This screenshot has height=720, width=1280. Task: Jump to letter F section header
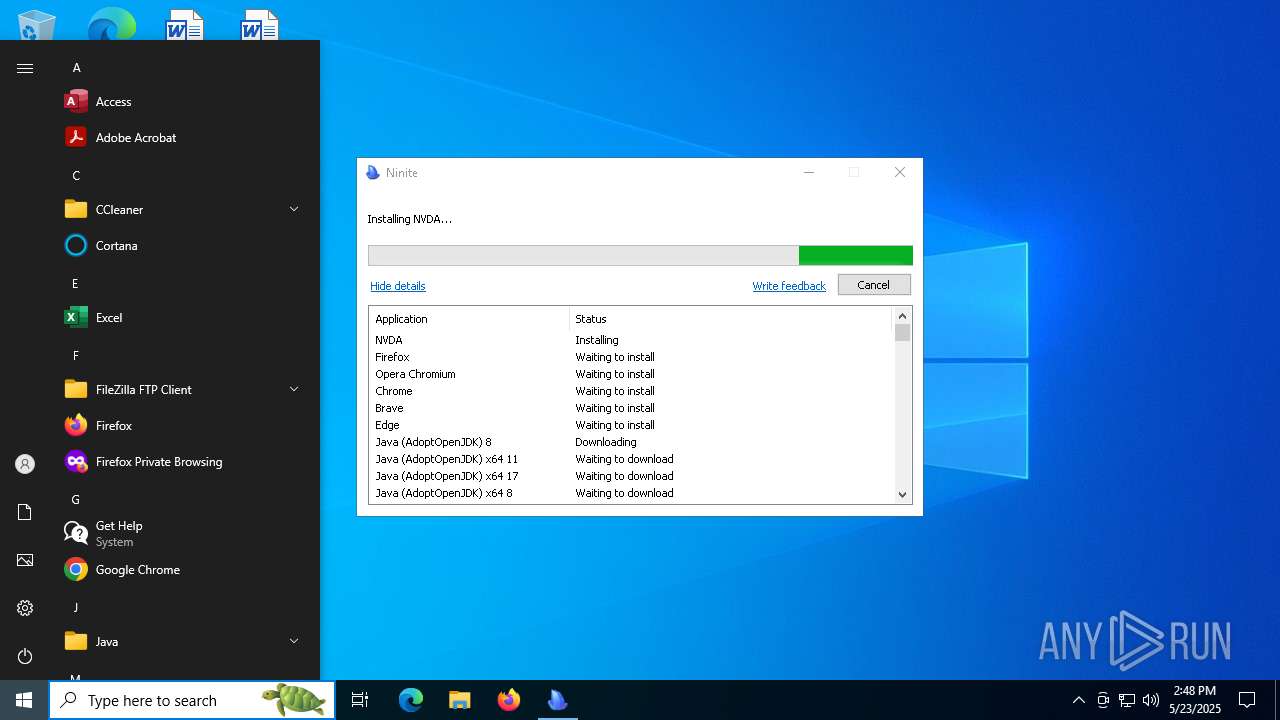coord(75,356)
